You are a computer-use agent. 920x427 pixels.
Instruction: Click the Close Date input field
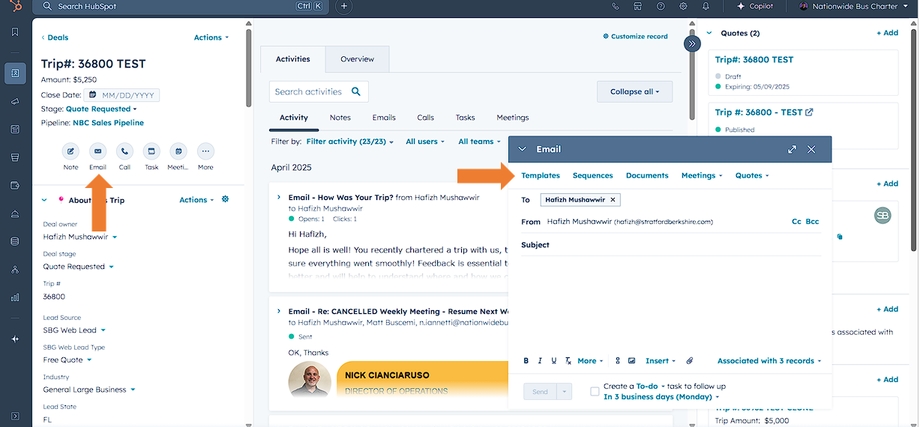click(121, 95)
